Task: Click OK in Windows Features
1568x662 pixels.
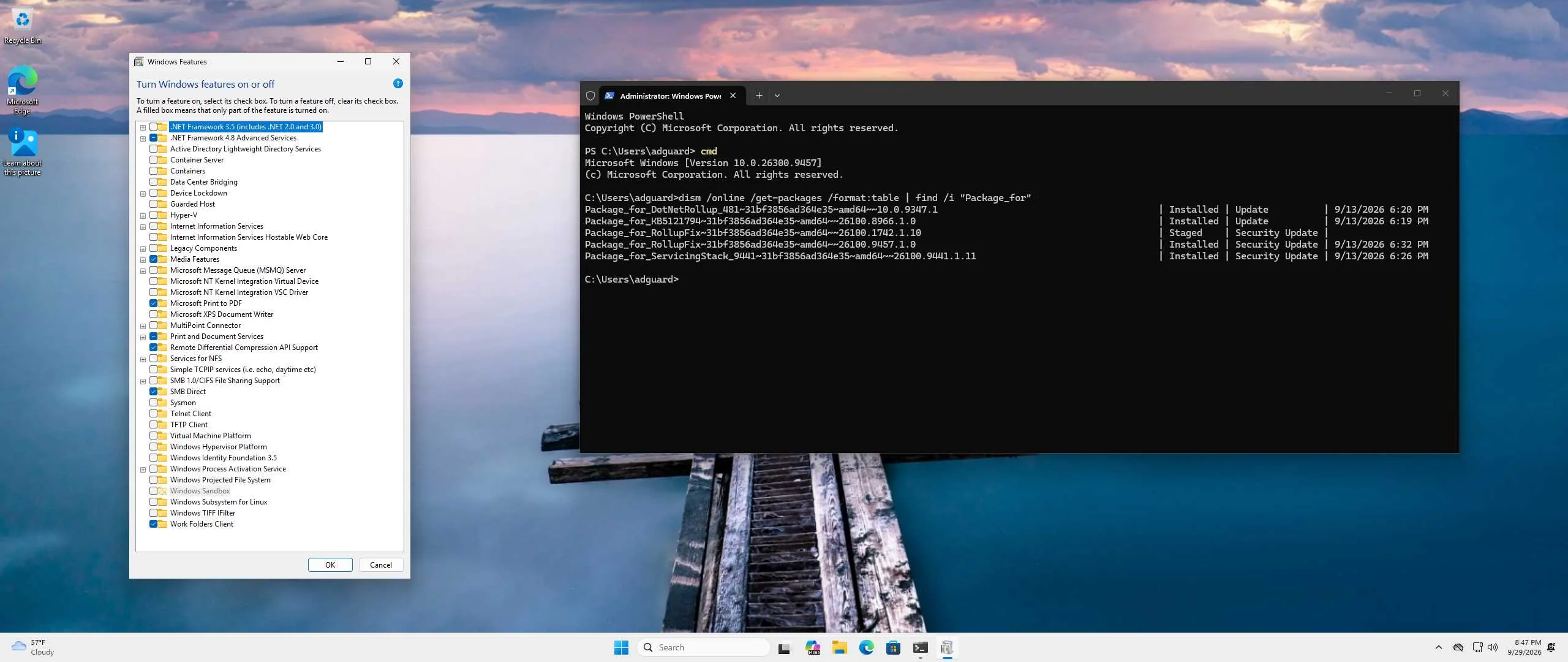Action: coord(330,565)
